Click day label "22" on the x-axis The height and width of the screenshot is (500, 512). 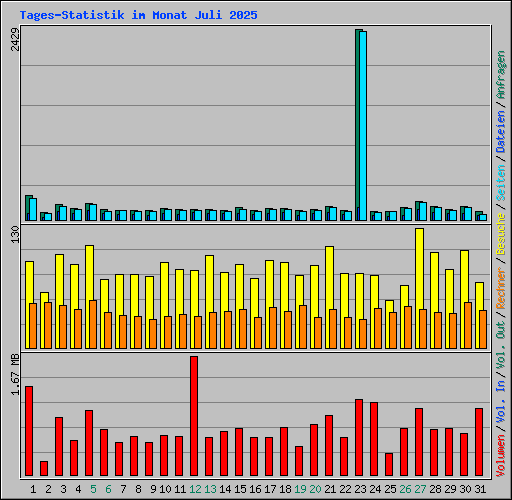click(345, 489)
